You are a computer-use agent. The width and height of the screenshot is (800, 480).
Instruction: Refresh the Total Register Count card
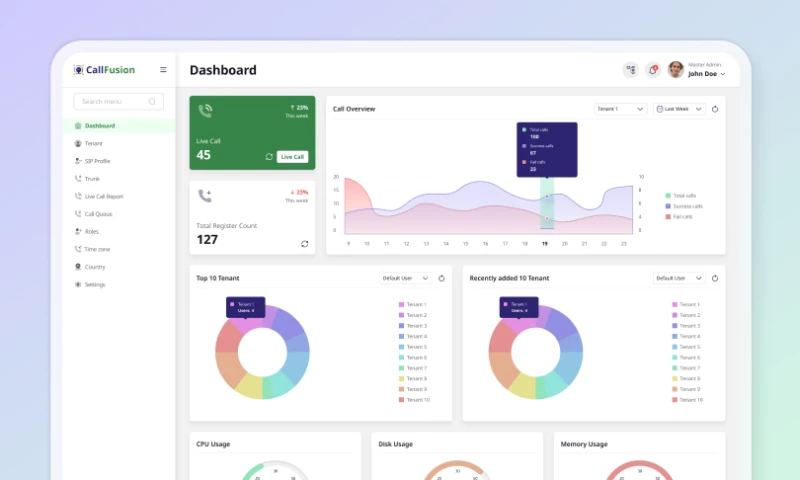tap(304, 243)
